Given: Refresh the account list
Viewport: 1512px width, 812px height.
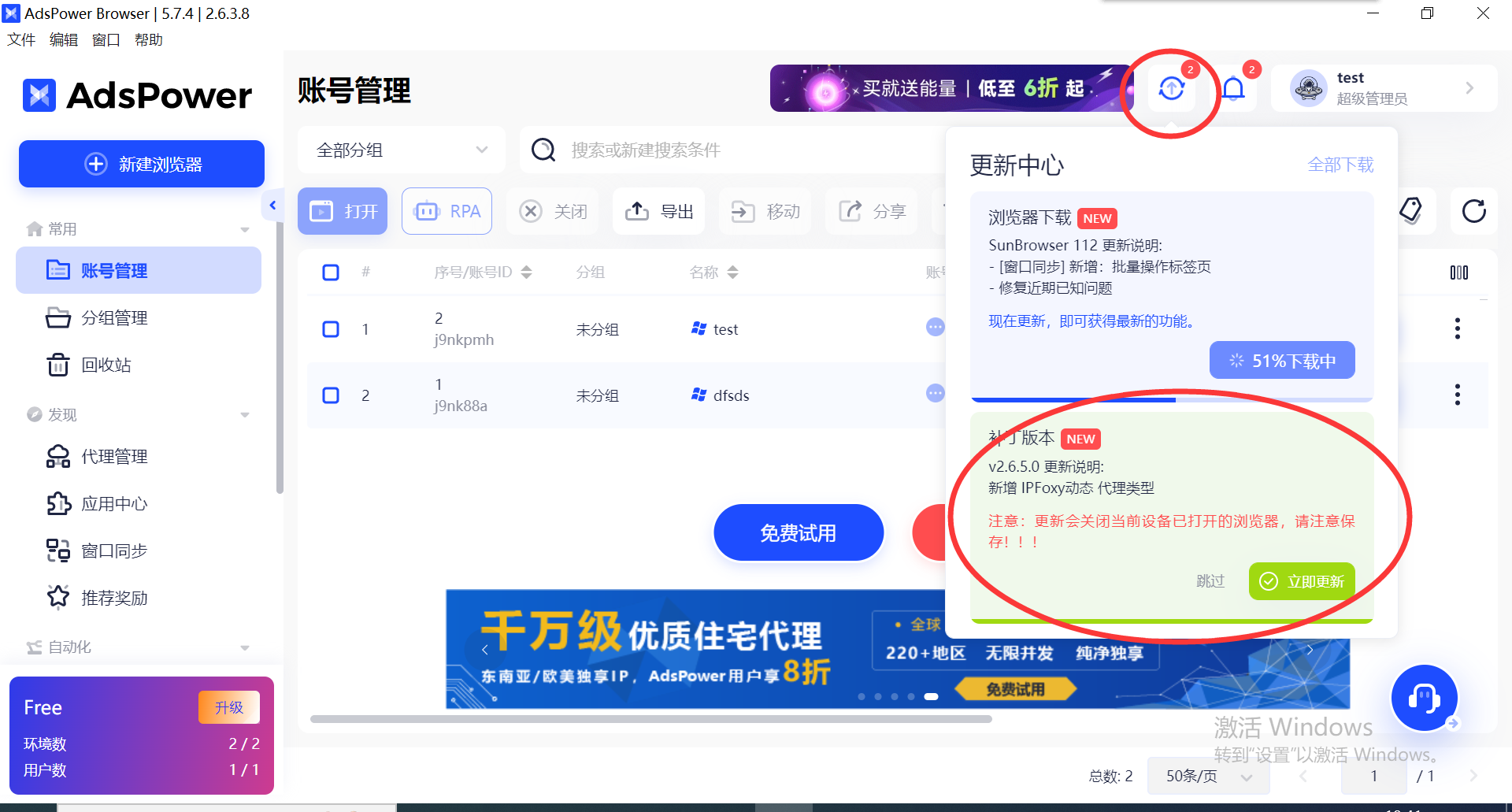Looking at the screenshot, I should click(1473, 211).
